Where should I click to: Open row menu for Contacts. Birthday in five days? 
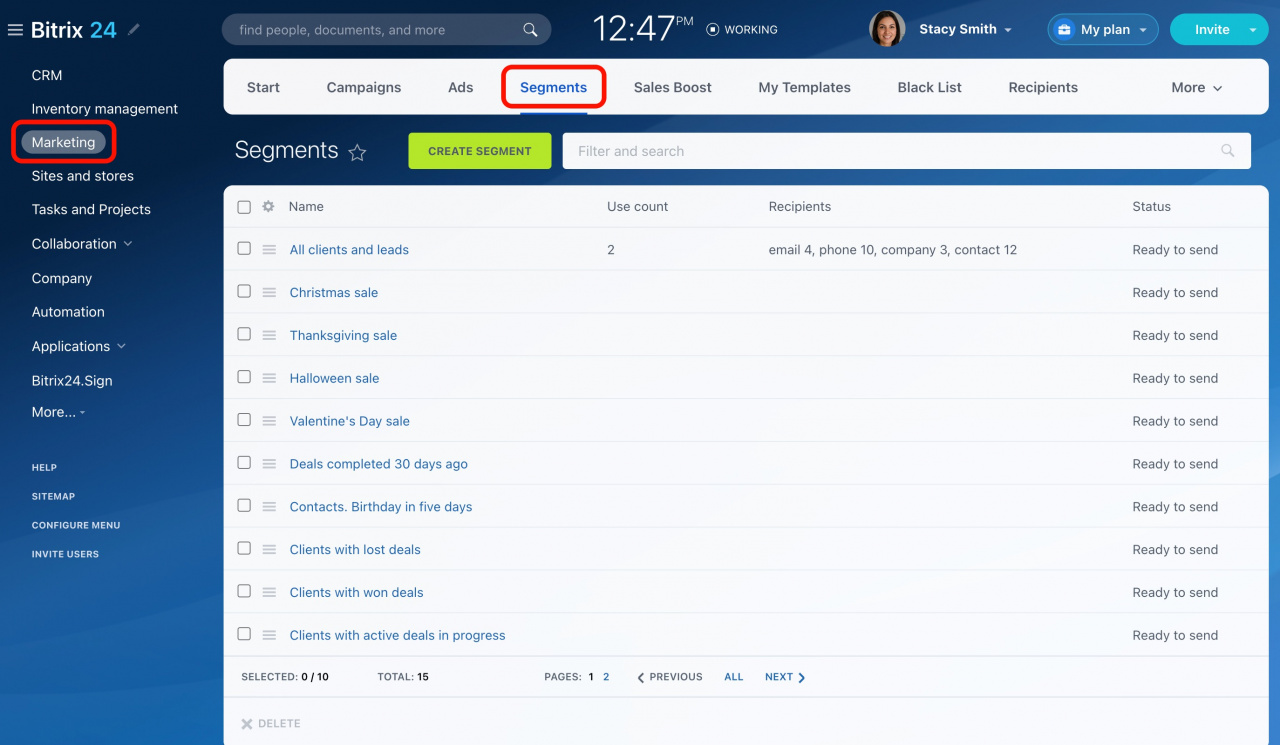[x=269, y=507]
